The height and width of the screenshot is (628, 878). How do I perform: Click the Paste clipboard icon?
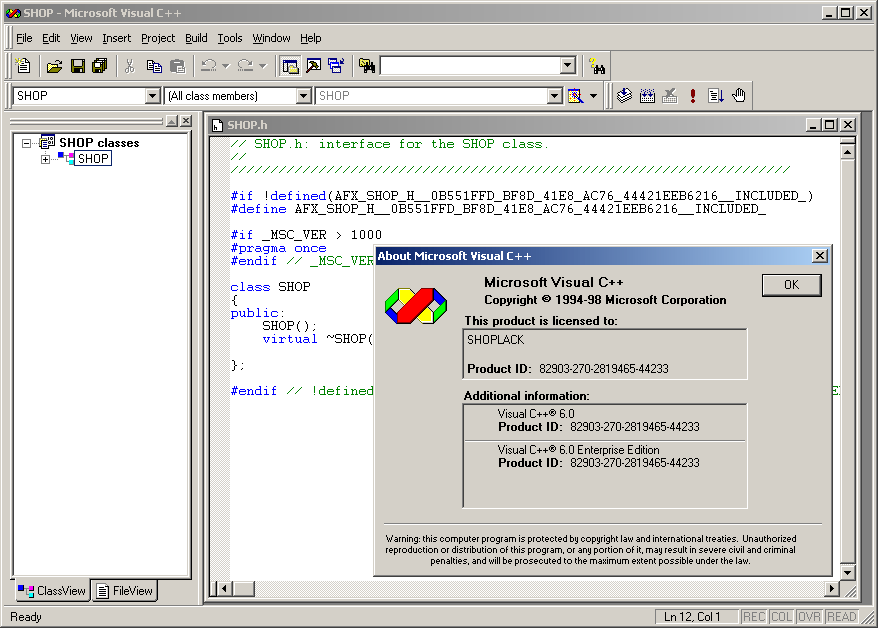pyautogui.click(x=178, y=66)
